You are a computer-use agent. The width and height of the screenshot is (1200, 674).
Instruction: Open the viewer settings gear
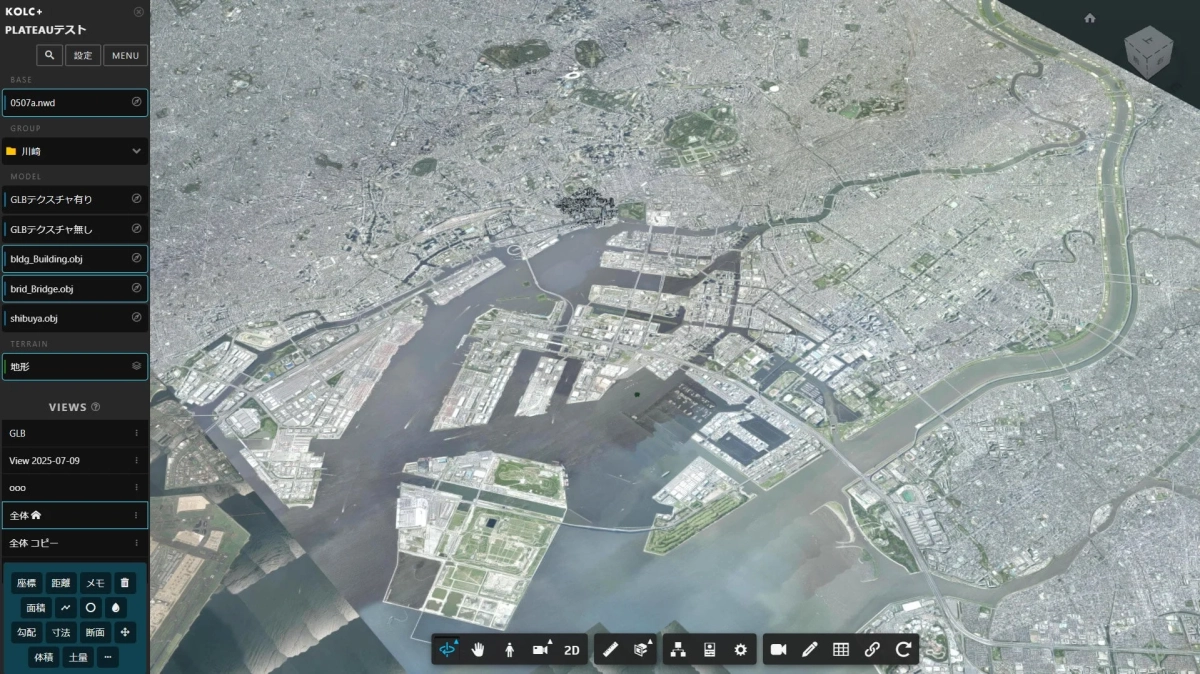click(x=740, y=649)
